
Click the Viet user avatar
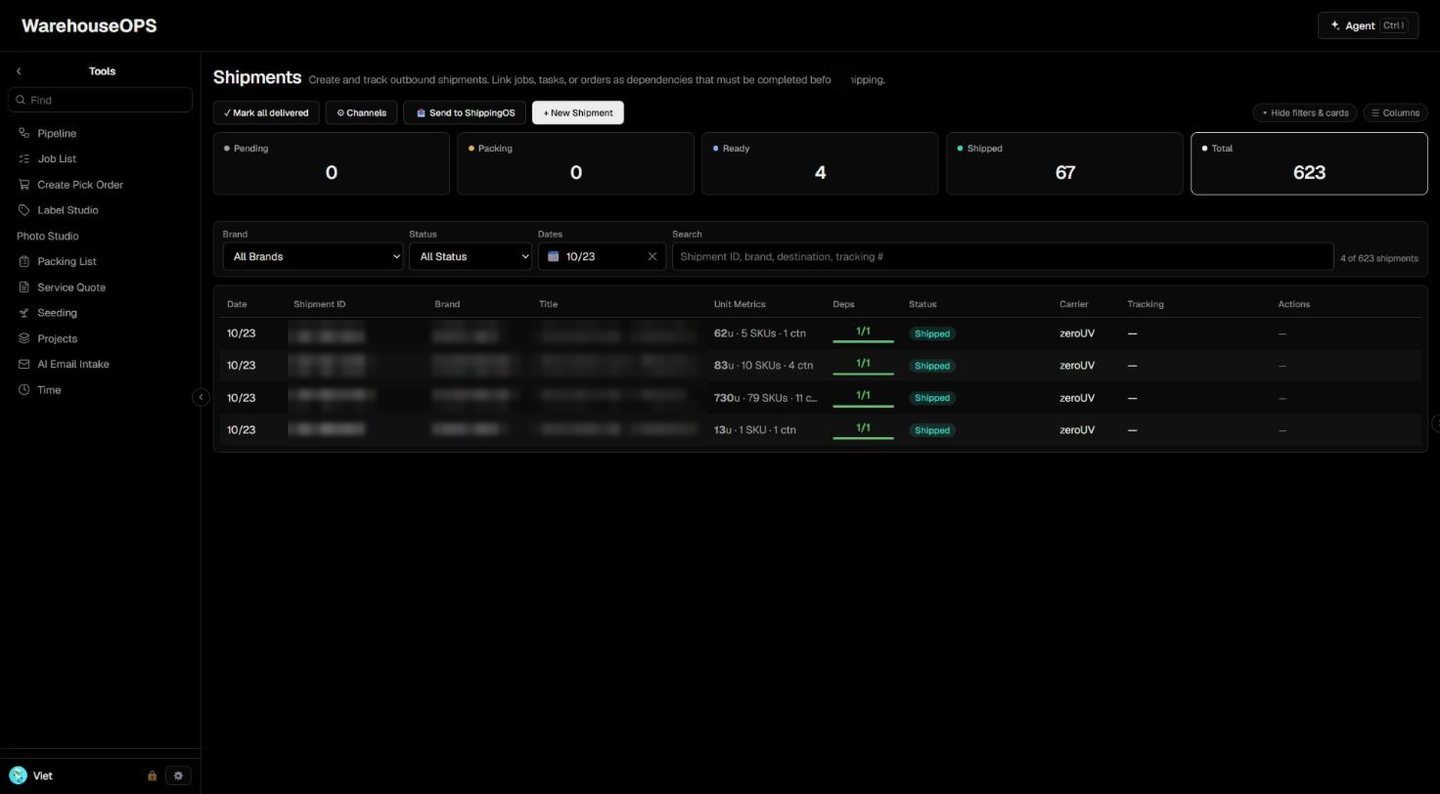[18, 775]
